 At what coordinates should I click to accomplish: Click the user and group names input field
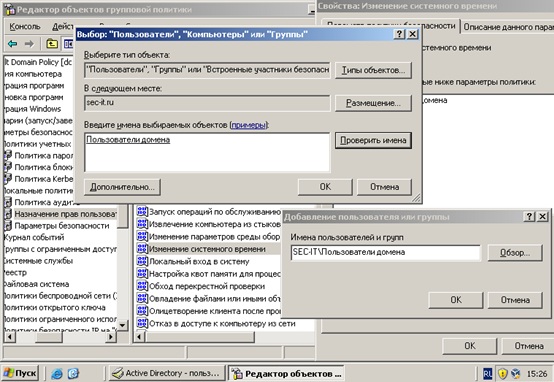385,252
